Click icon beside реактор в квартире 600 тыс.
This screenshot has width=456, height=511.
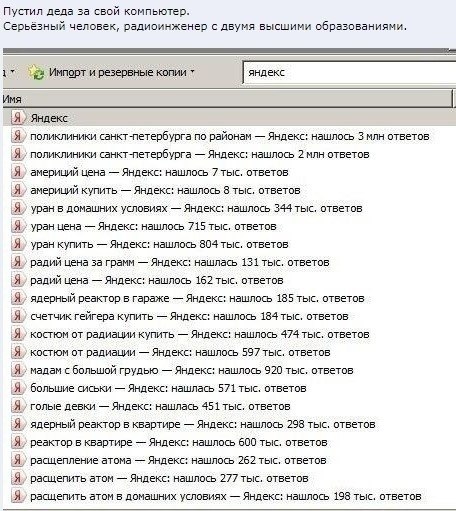coord(18,442)
